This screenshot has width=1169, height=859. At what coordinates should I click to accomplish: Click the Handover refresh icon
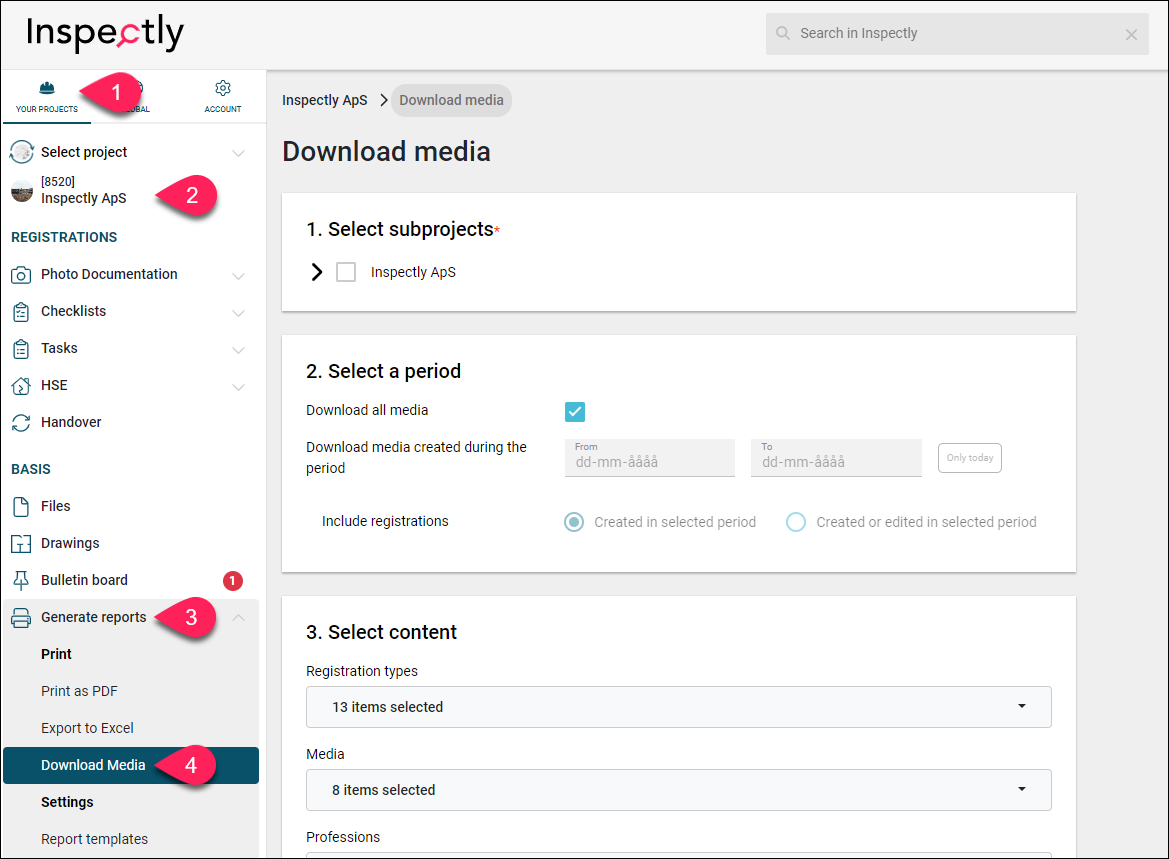(x=21, y=423)
